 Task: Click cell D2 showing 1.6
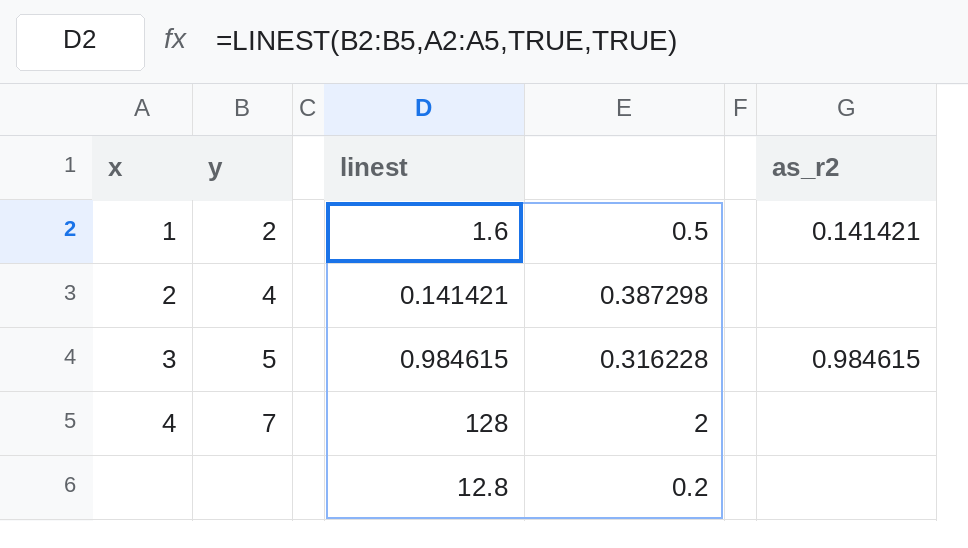pos(424,232)
